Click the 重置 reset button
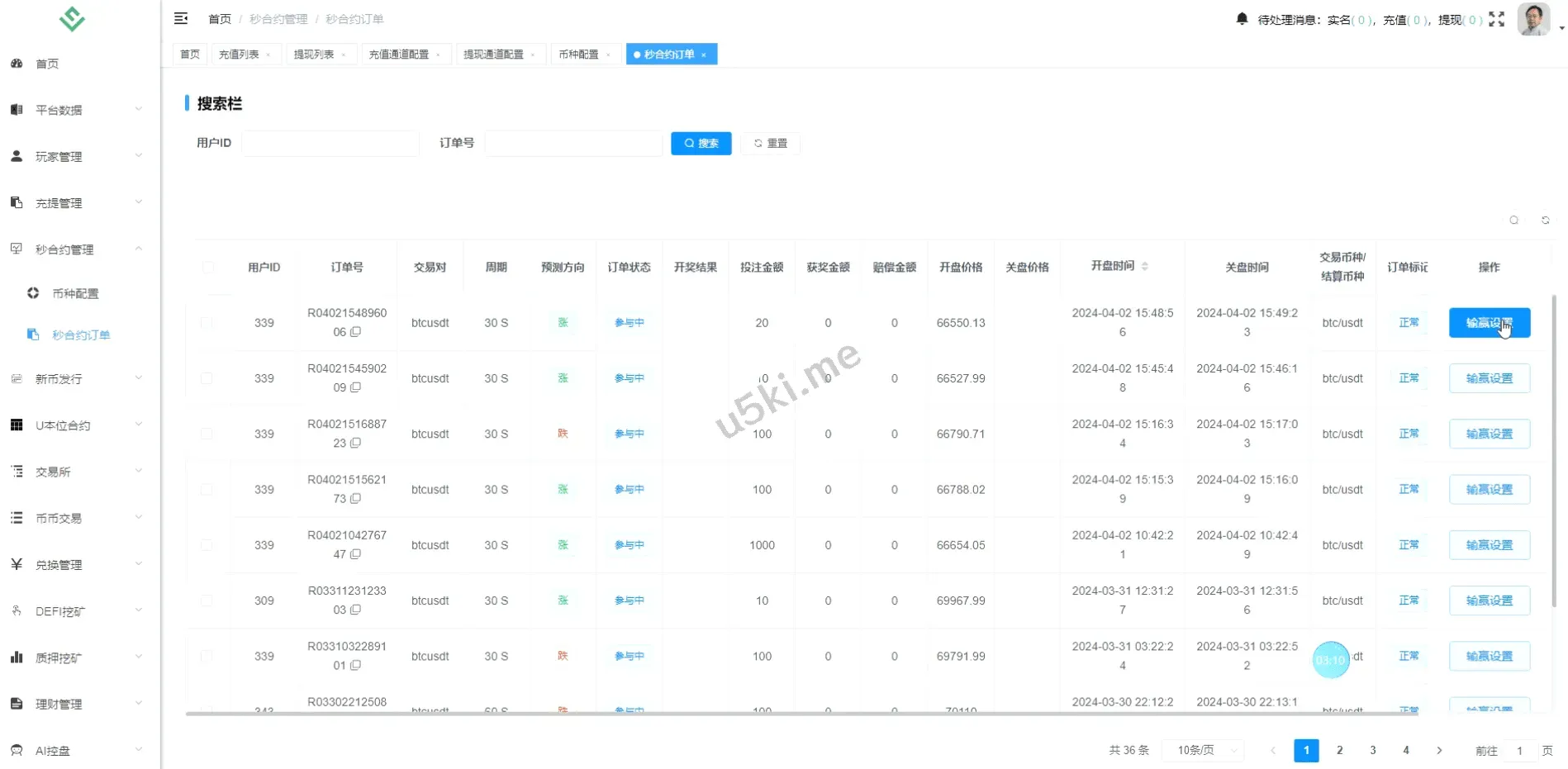This screenshot has height=769, width=1568. click(x=770, y=143)
